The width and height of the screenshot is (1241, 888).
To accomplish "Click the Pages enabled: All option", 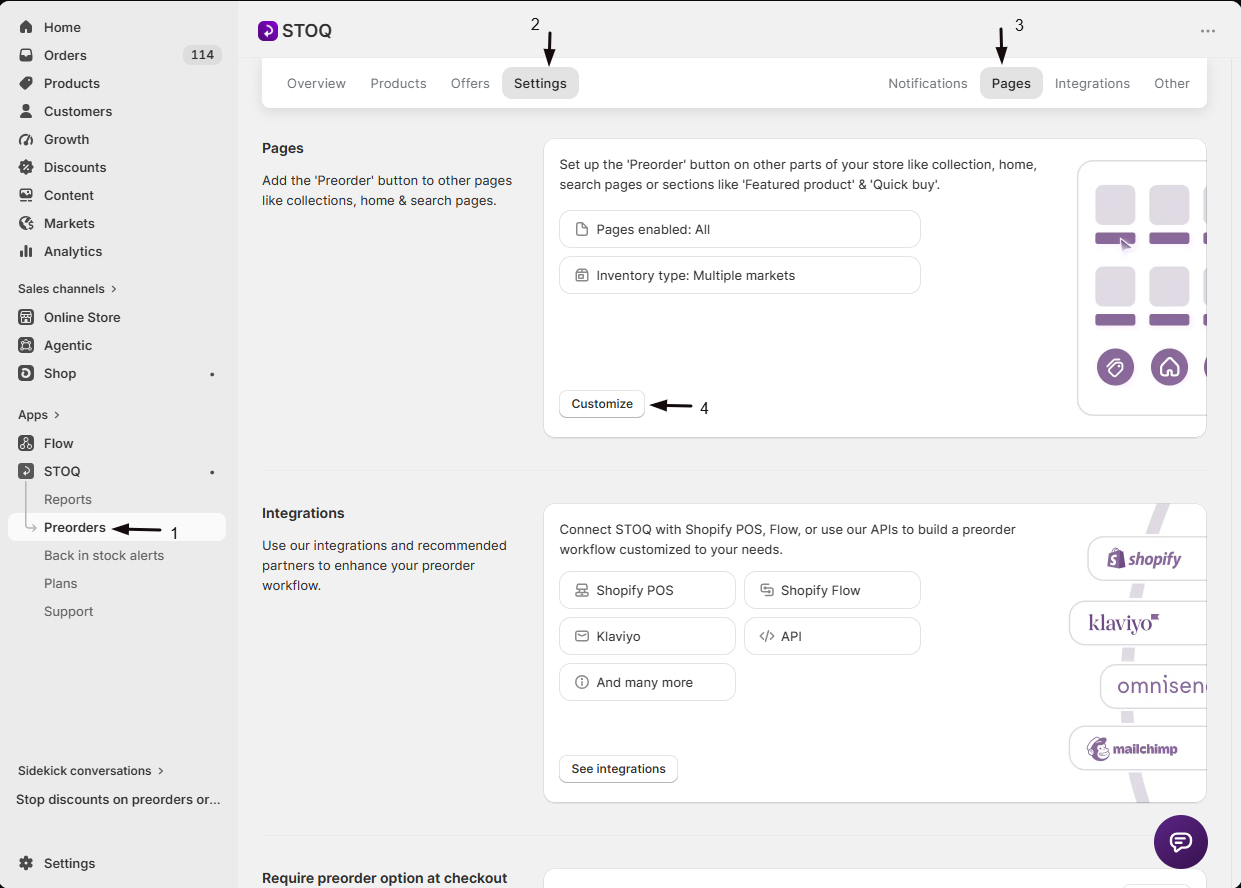I will (x=740, y=229).
